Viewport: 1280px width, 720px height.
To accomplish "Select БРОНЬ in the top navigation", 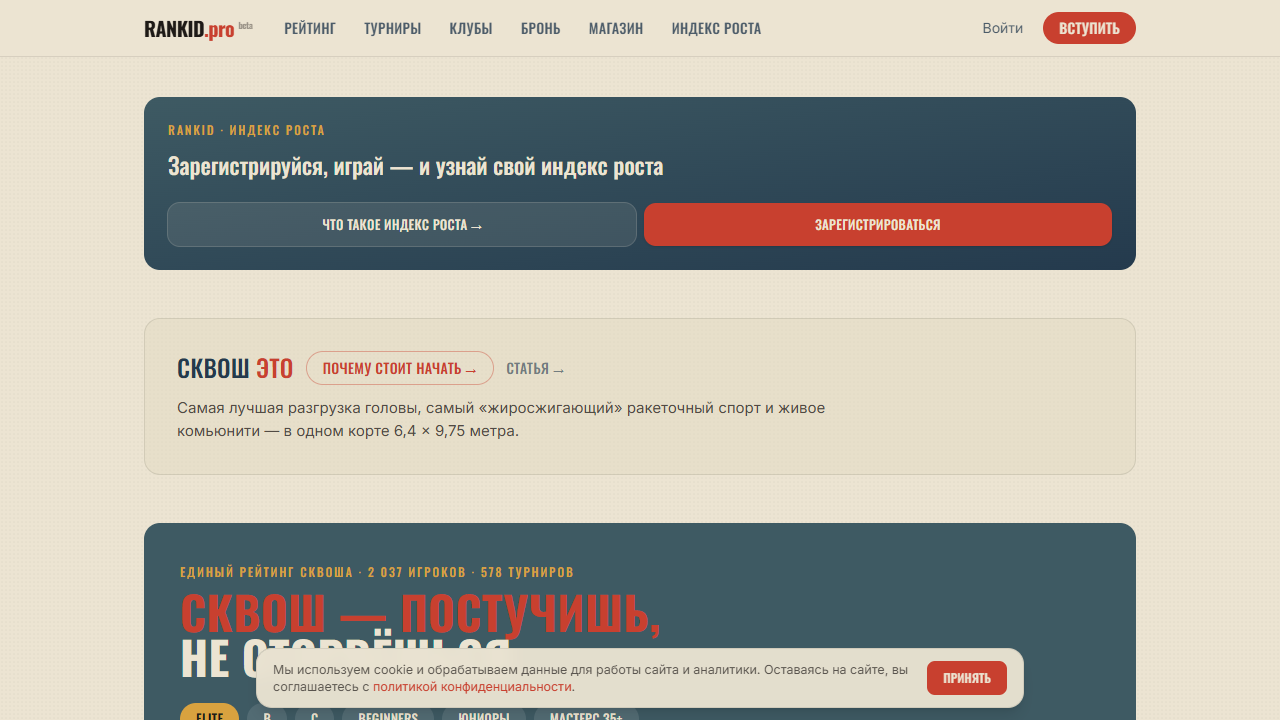I will tap(540, 28).
